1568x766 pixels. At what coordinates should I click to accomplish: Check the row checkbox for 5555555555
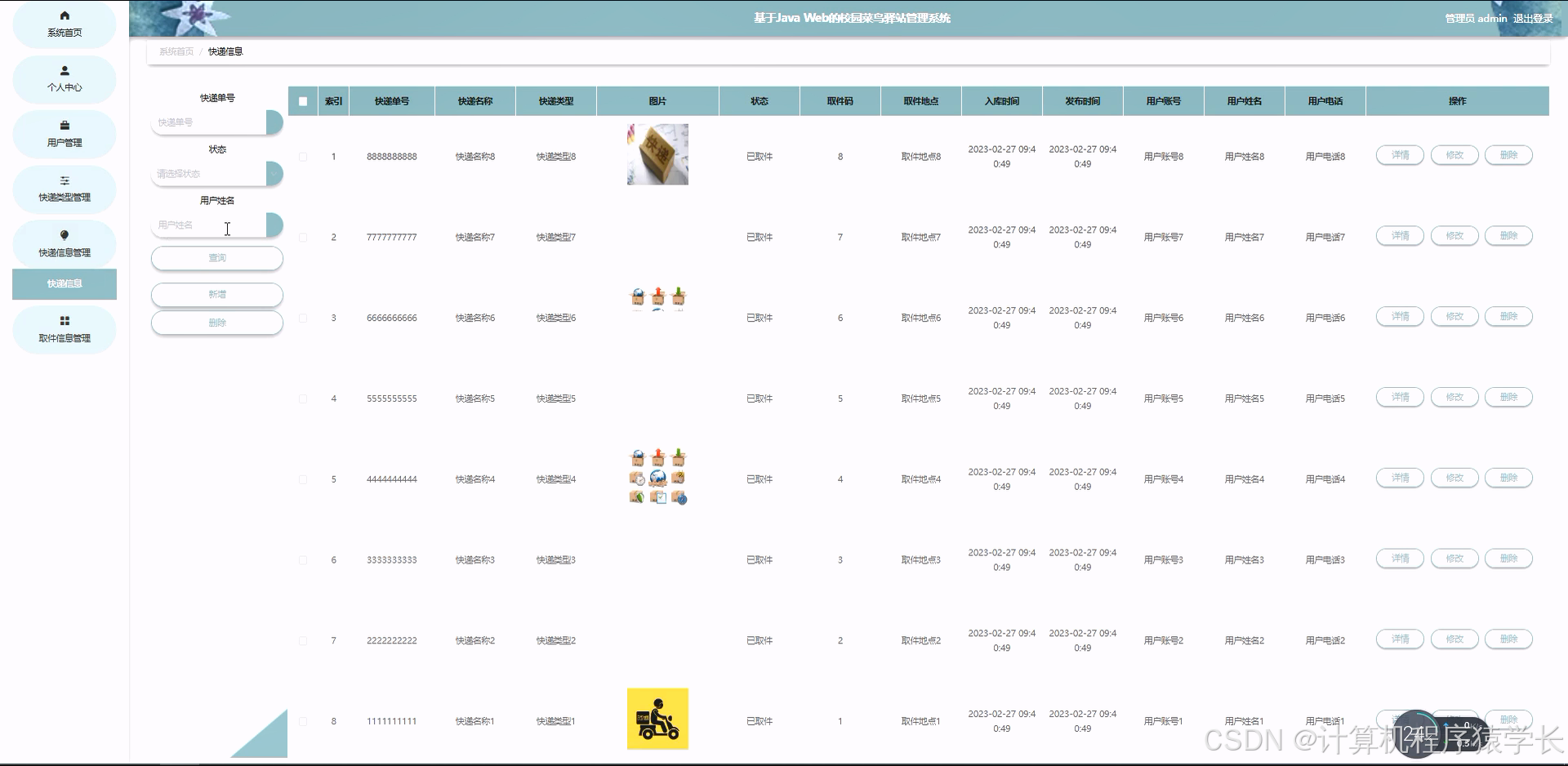click(x=303, y=399)
